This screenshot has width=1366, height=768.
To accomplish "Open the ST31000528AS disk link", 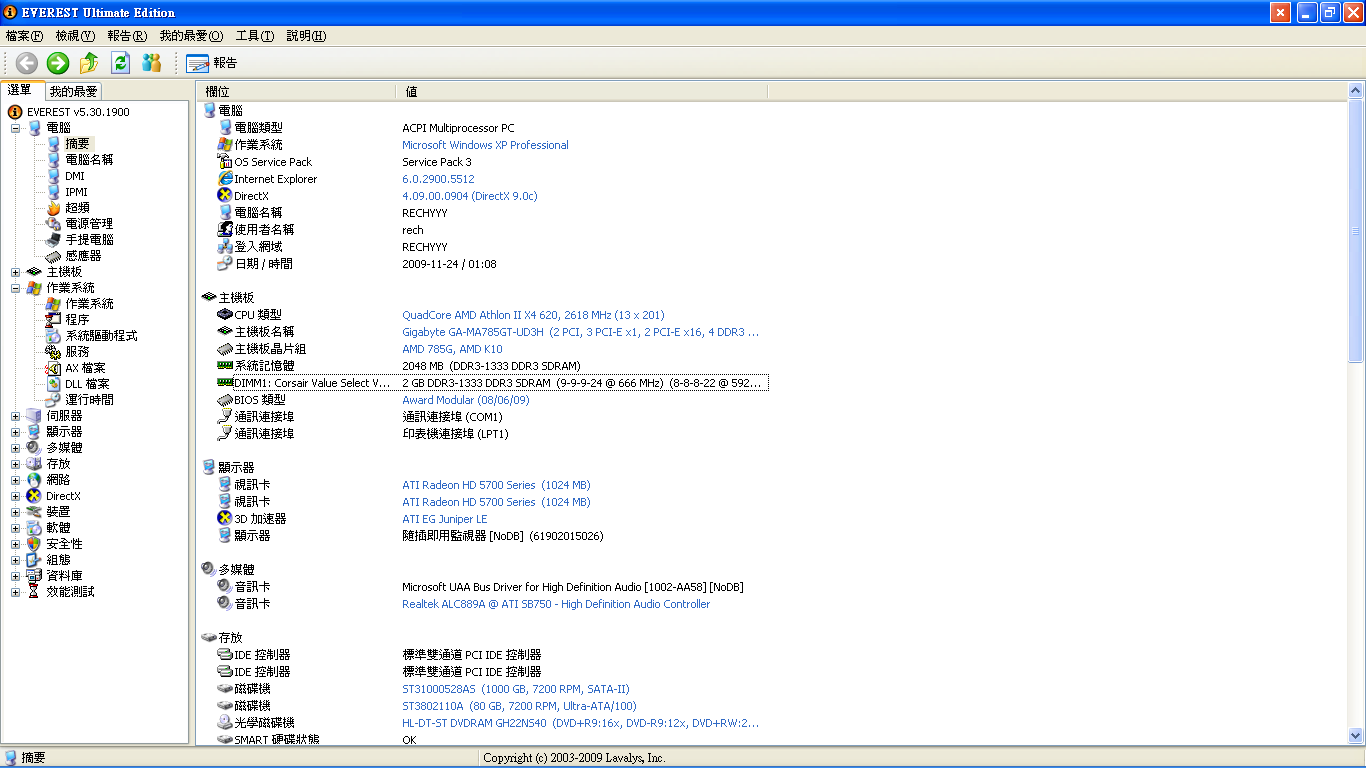I will pyautogui.click(x=516, y=689).
